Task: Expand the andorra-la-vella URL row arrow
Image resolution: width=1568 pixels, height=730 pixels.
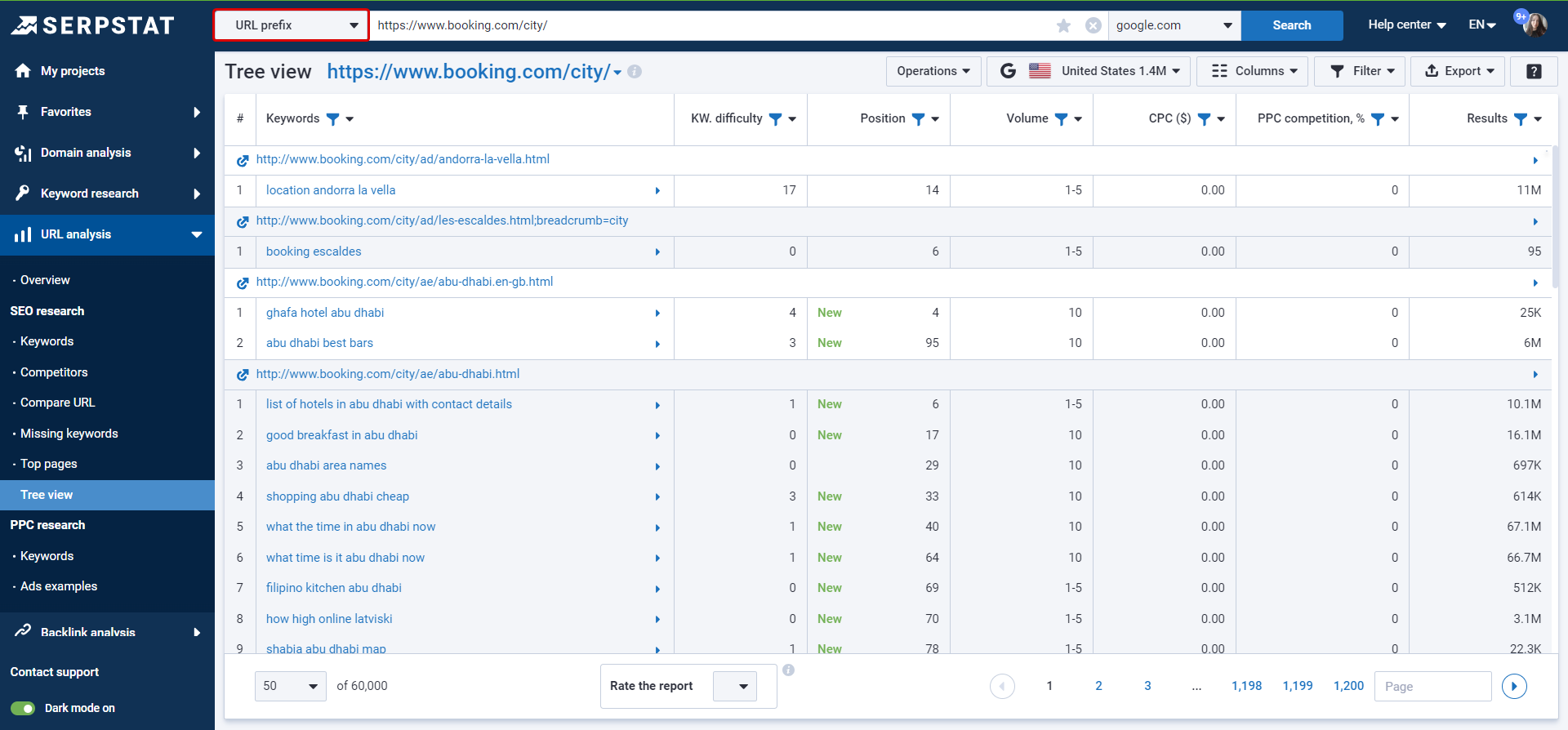Action: 1535,161
